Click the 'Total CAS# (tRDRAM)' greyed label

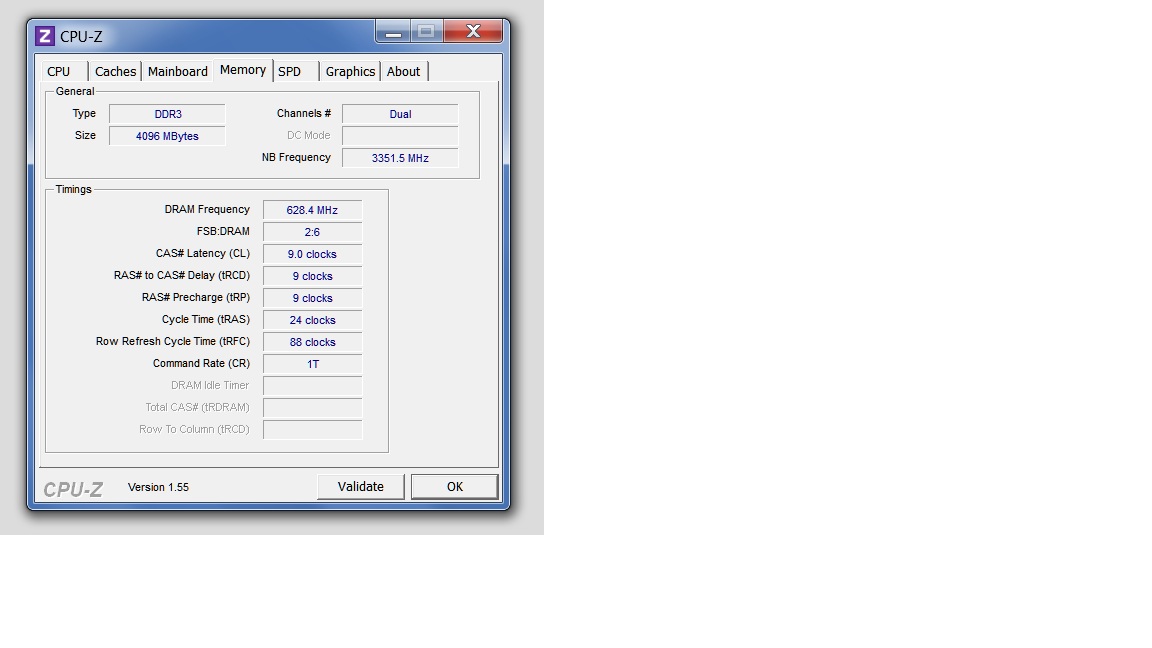coord(197,407)
